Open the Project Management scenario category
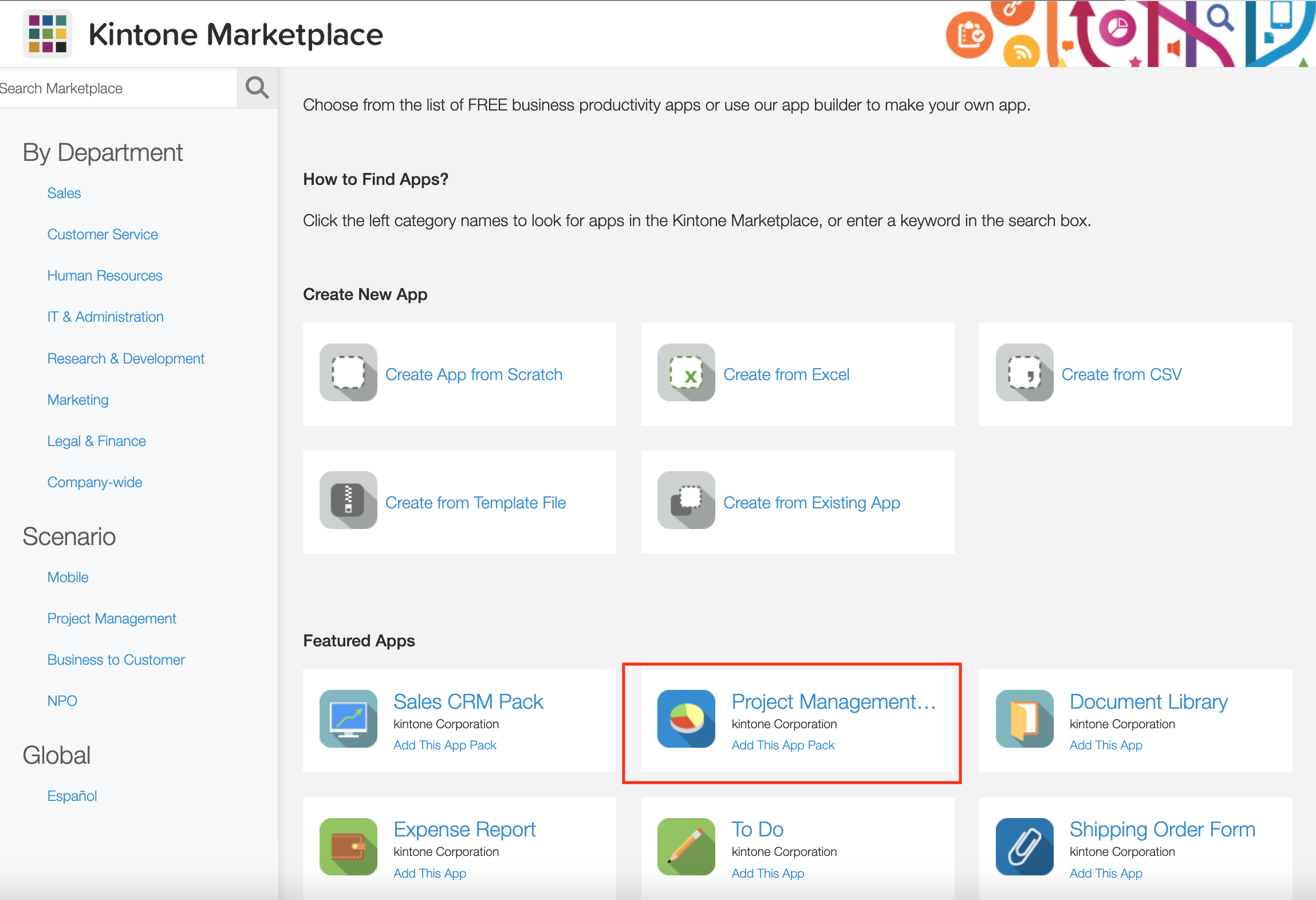Viewport: 1316px width, 900px height. 112,618
